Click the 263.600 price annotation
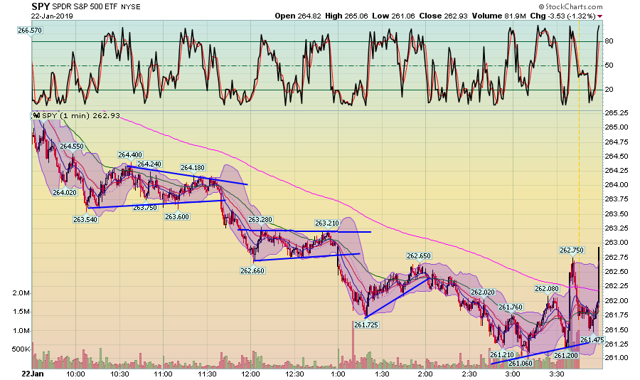Image resolution: width=640 pixels, height=380 pixels. point(177,216)
